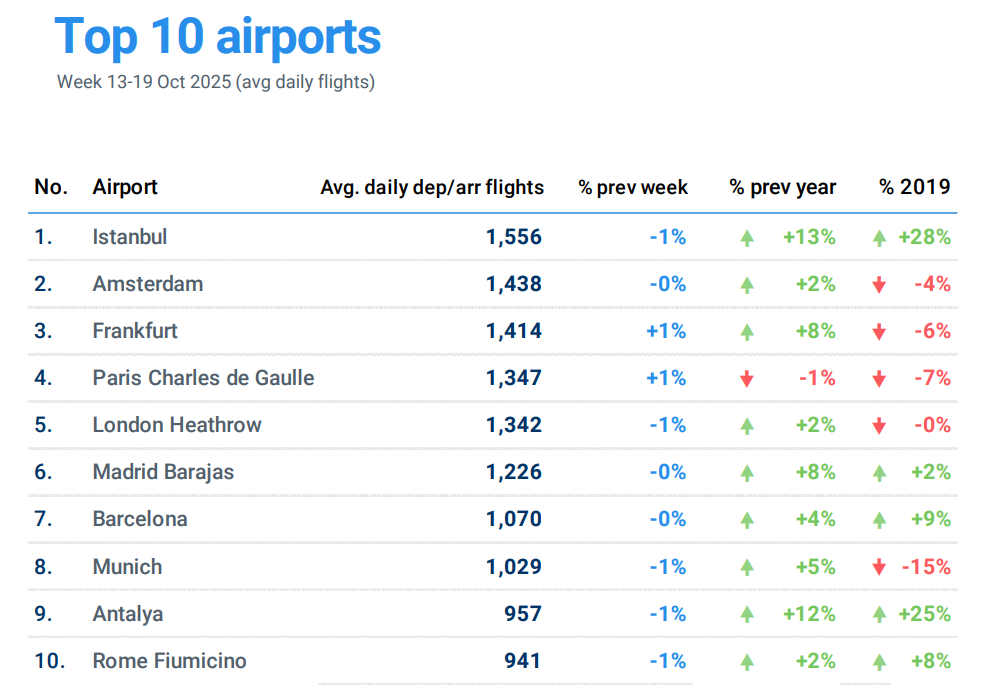Click the Airport column header

pyautogui.click(x=125, y=187)
